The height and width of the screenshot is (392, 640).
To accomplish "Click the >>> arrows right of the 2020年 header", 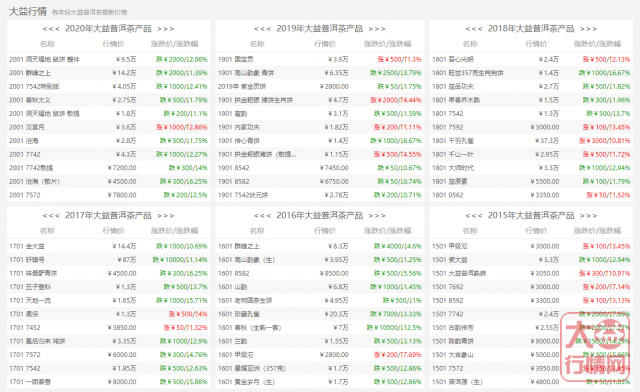I will click(x=166, y=29).
